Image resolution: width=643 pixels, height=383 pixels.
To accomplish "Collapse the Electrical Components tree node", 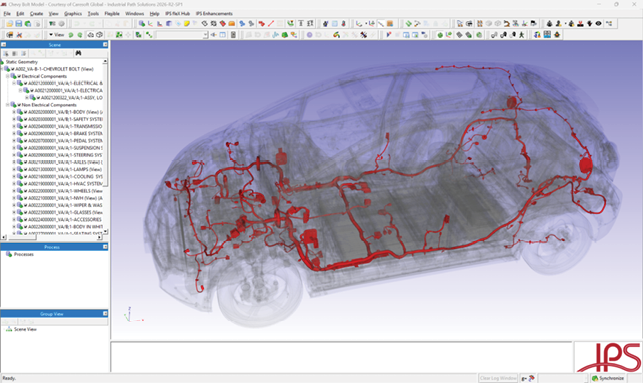I will [7, 76].
